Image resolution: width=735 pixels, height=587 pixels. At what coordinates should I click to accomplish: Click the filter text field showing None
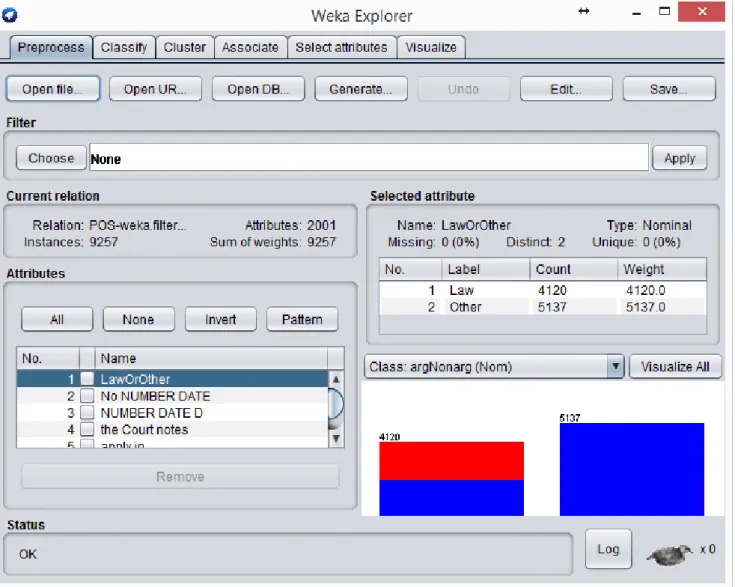[369, 158]
